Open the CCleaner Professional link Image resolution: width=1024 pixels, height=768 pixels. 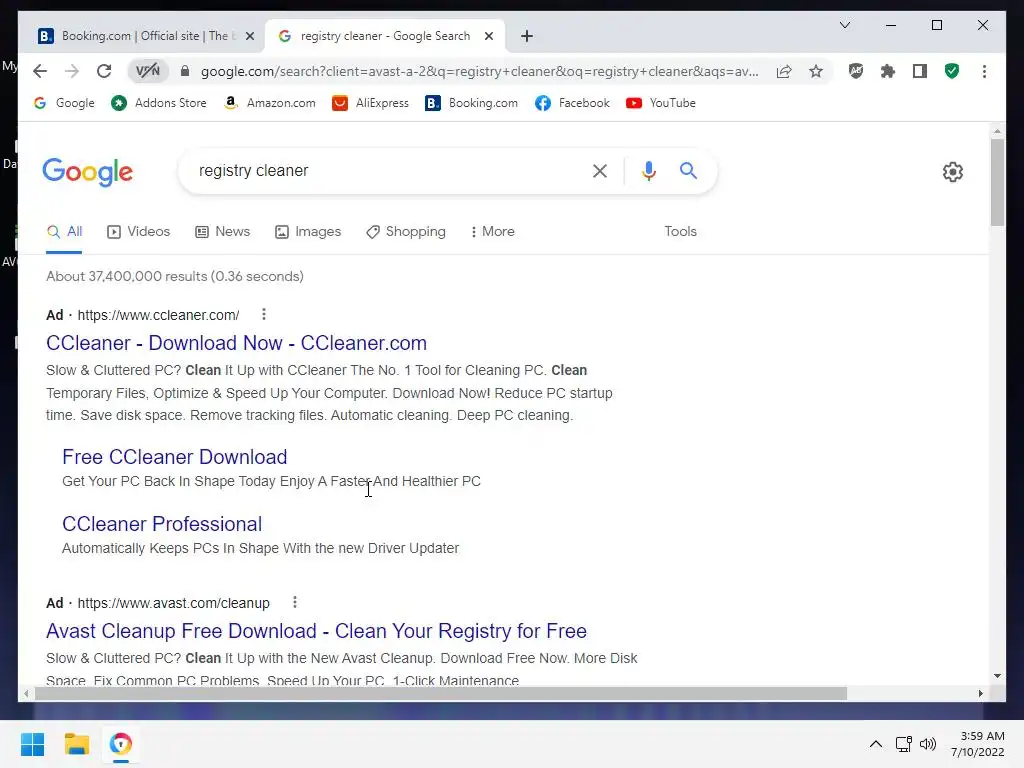click(x=162, y=524)
